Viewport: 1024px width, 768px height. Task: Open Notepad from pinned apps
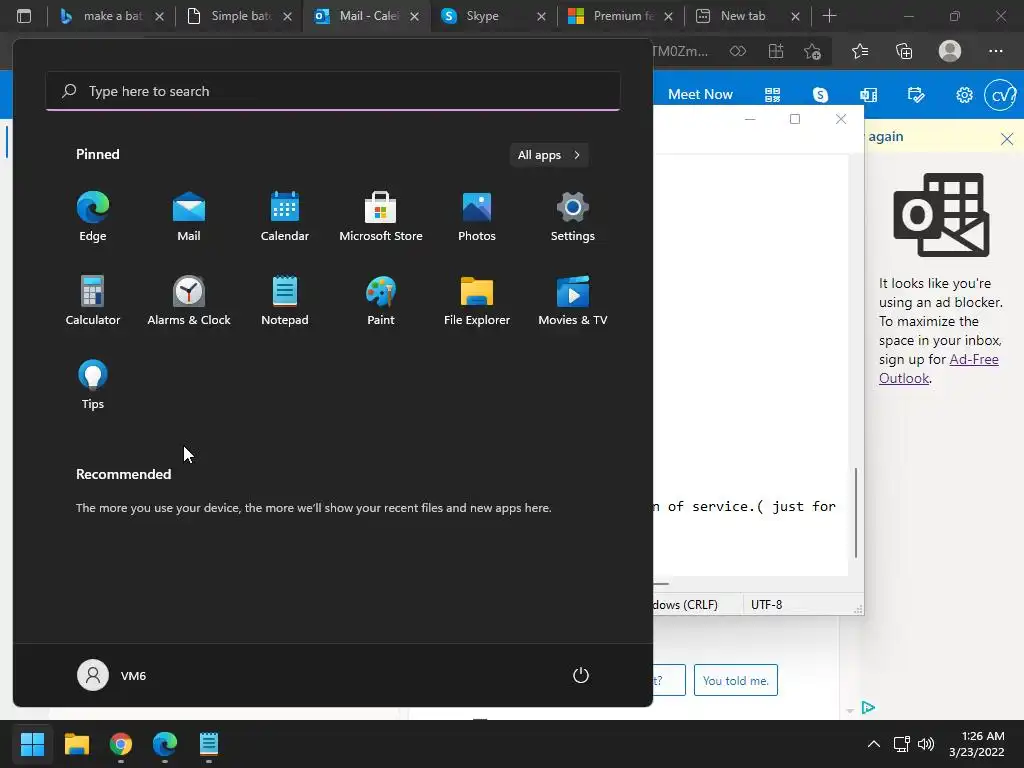click(x=285, y=300)
